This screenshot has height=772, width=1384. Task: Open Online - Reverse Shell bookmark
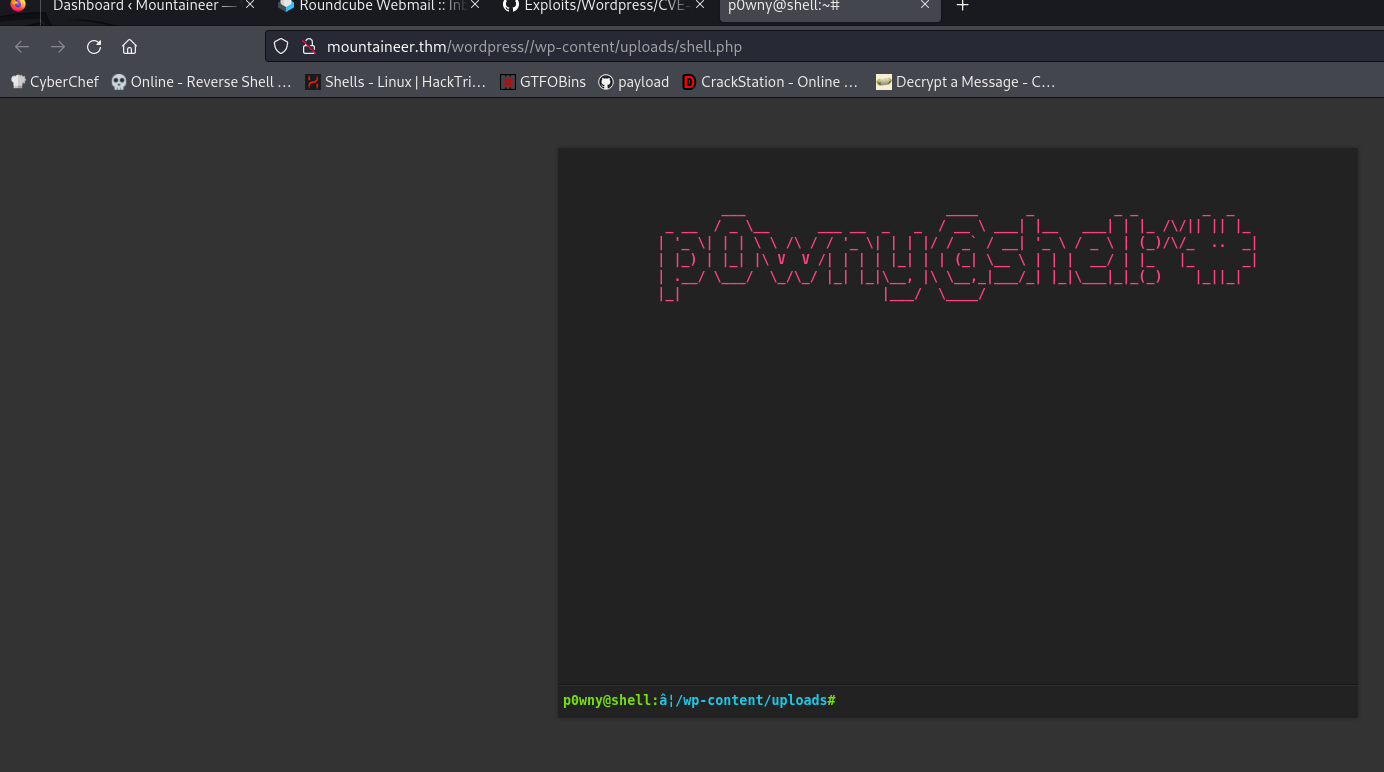(201, 82)
